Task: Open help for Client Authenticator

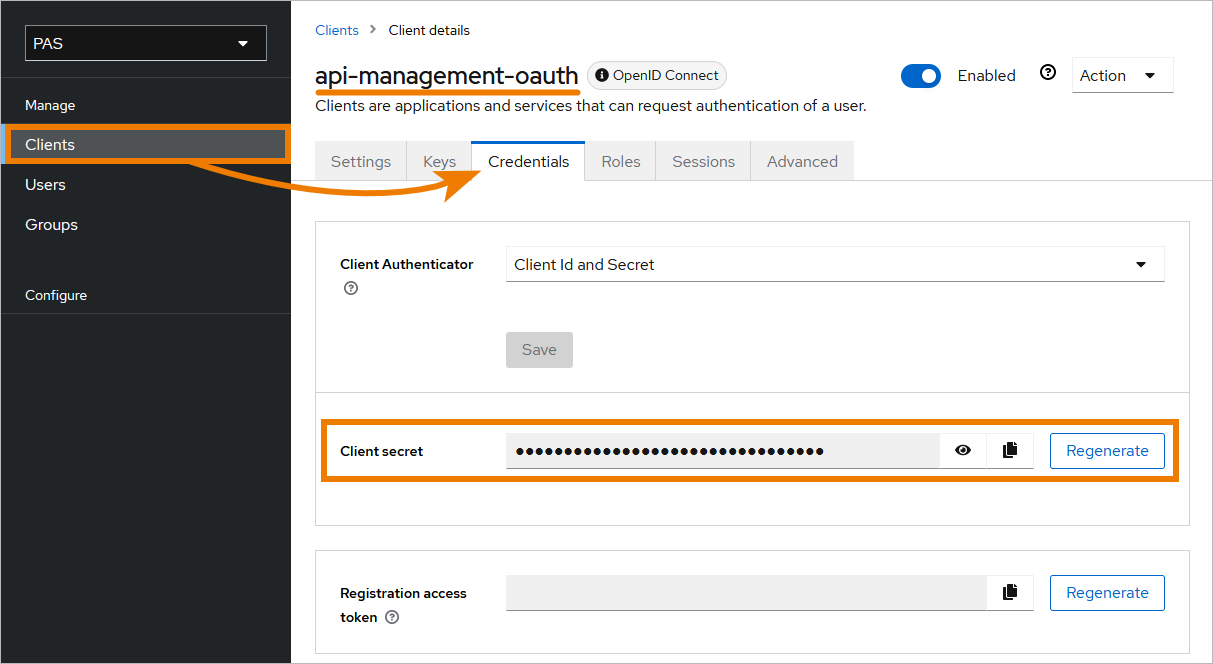Action: [350, 288]
